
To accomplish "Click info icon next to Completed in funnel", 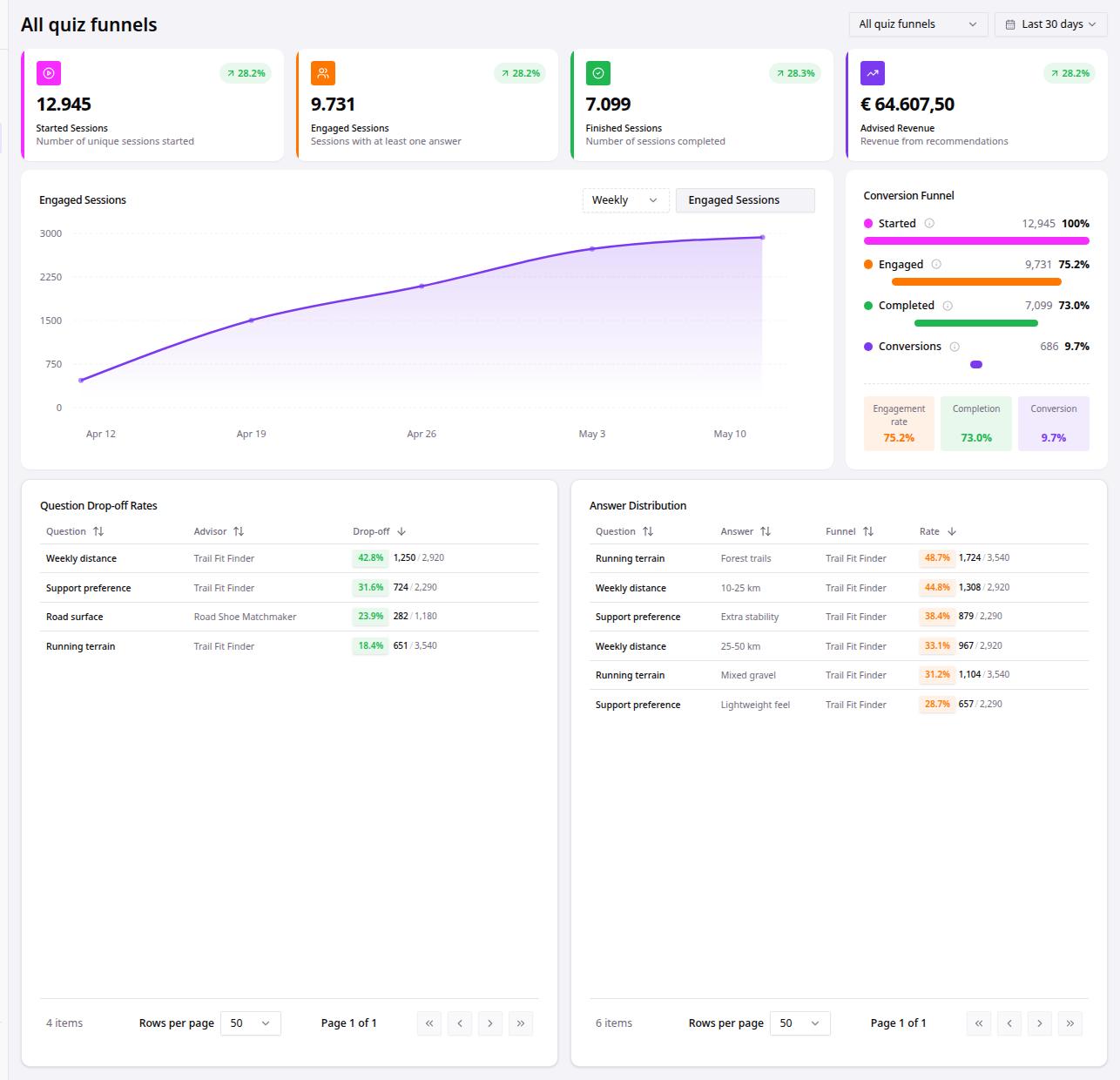I will pyautogui.click(x=948, y=306).
